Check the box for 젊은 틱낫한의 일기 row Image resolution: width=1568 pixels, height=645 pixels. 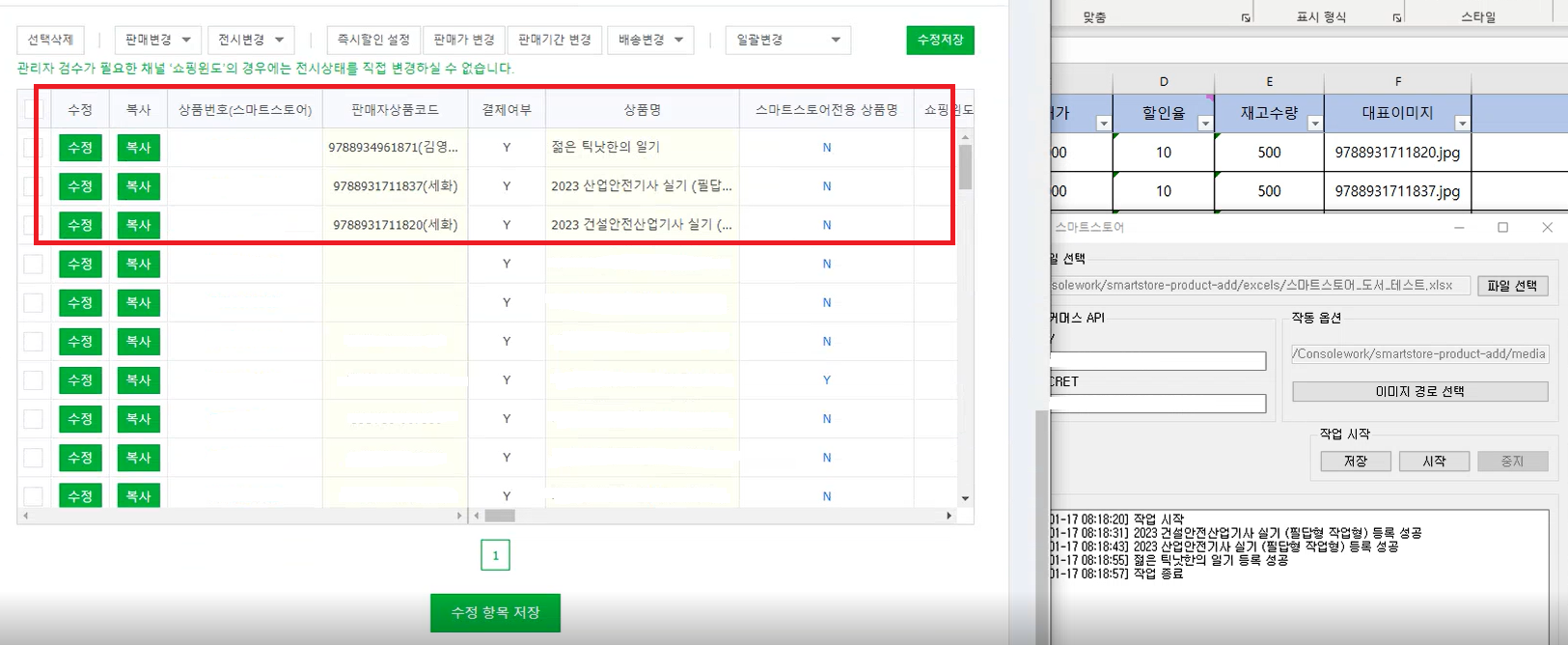tap(33, 148)
